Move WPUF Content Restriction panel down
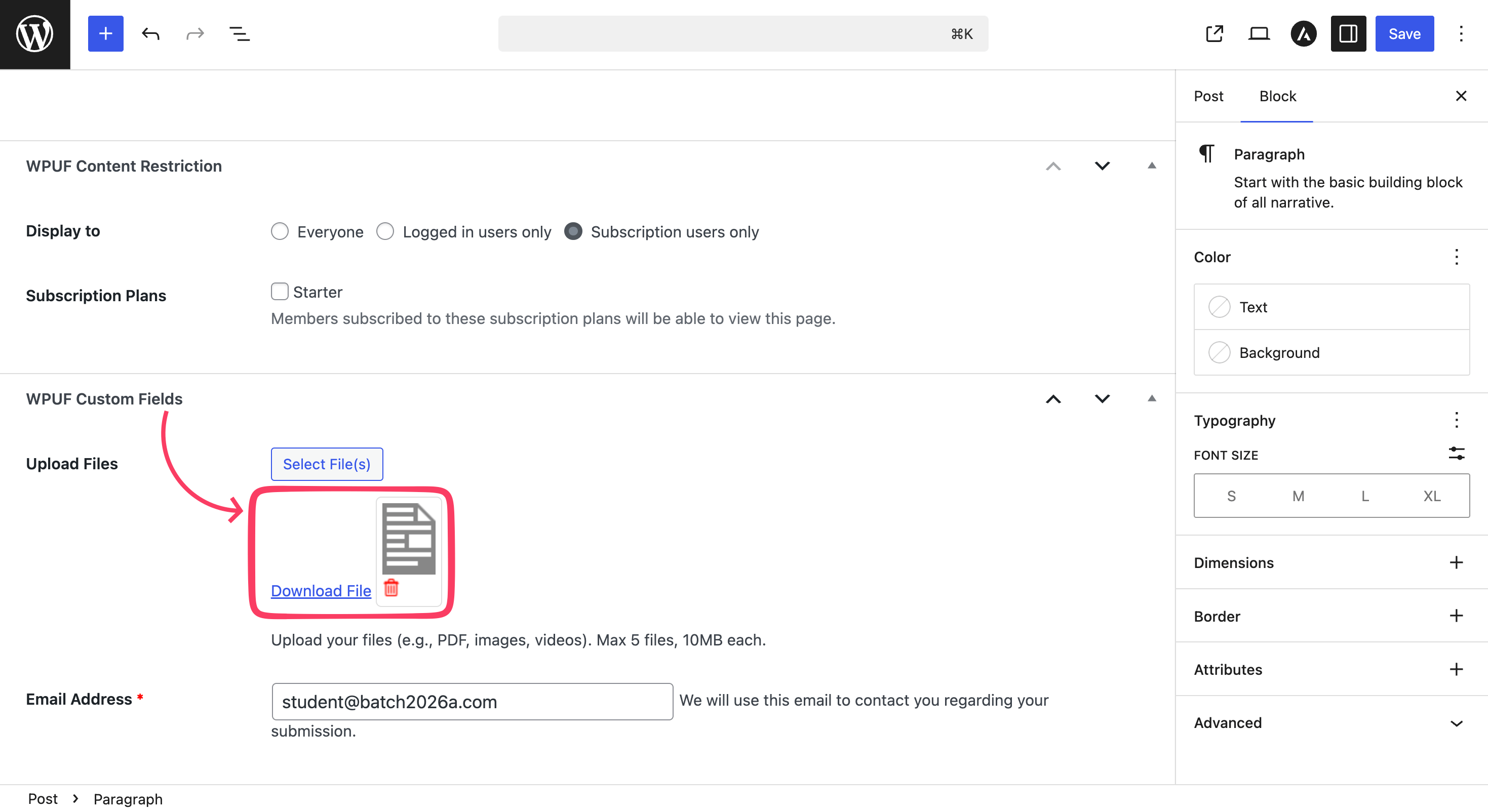This screenshot has height=812, width=1488. coord(1102,166)
